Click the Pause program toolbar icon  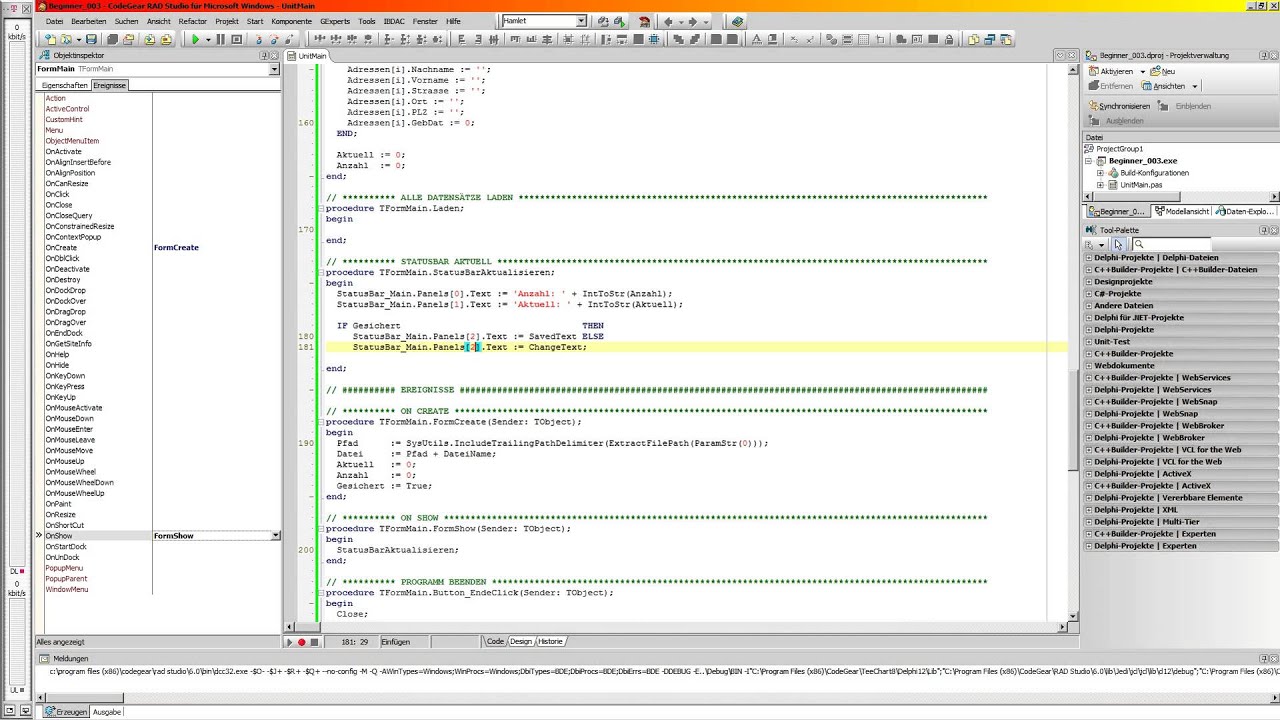tap(221, 39)
